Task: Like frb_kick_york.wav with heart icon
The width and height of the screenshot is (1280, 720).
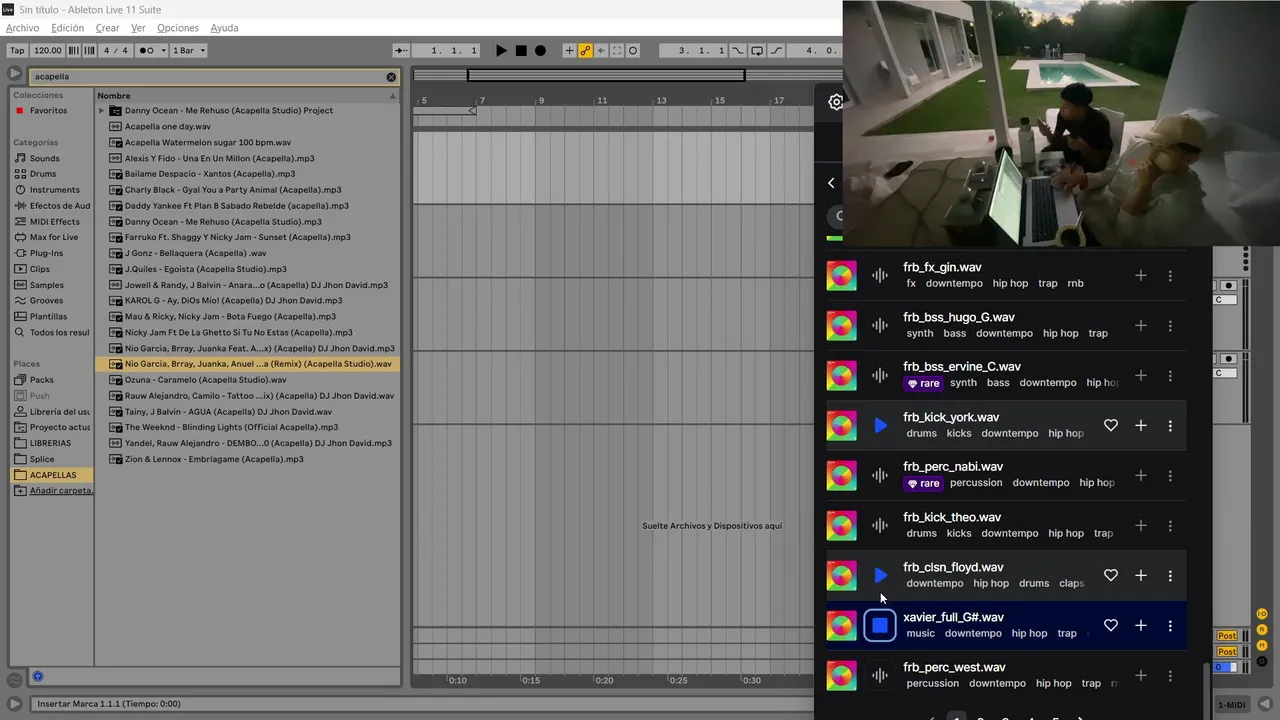Action: tap(1110, 426)
